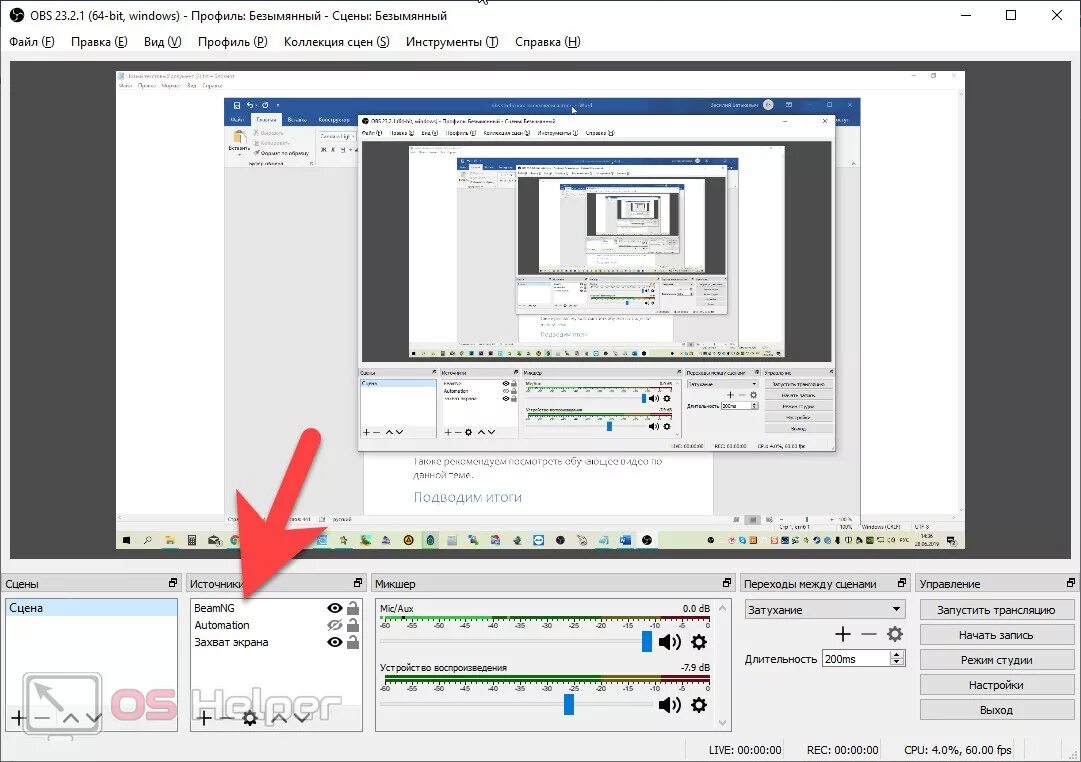Open the Инструменты menu
The width and height of the screenshot is (1081, 762).
click(x=452, y=41)
